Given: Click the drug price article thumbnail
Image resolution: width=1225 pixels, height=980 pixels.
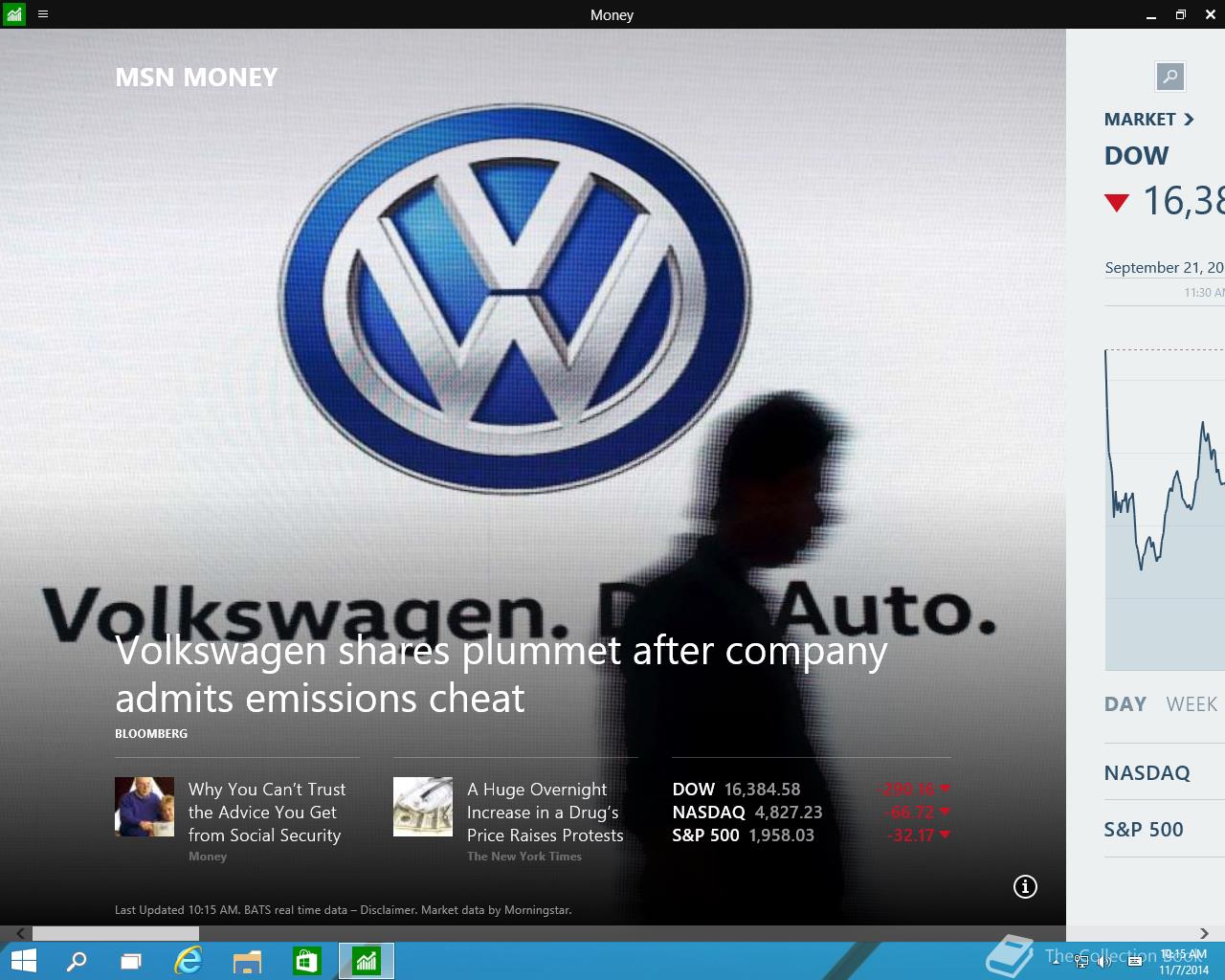Looking at the screenshot, I should coord(423,807).
